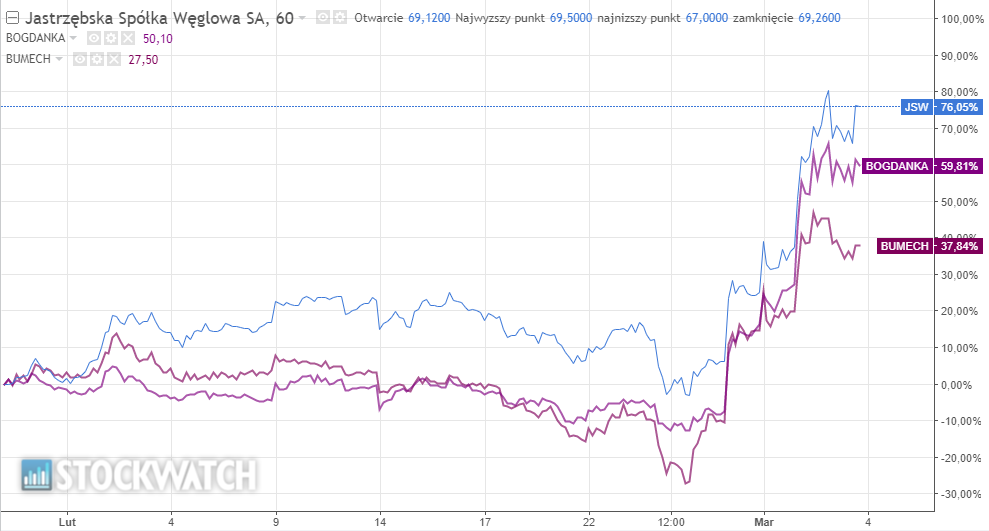989x531 pixels.
Task: Remove the BOGDANKA comparison series
Action: [x=125, y=38]
